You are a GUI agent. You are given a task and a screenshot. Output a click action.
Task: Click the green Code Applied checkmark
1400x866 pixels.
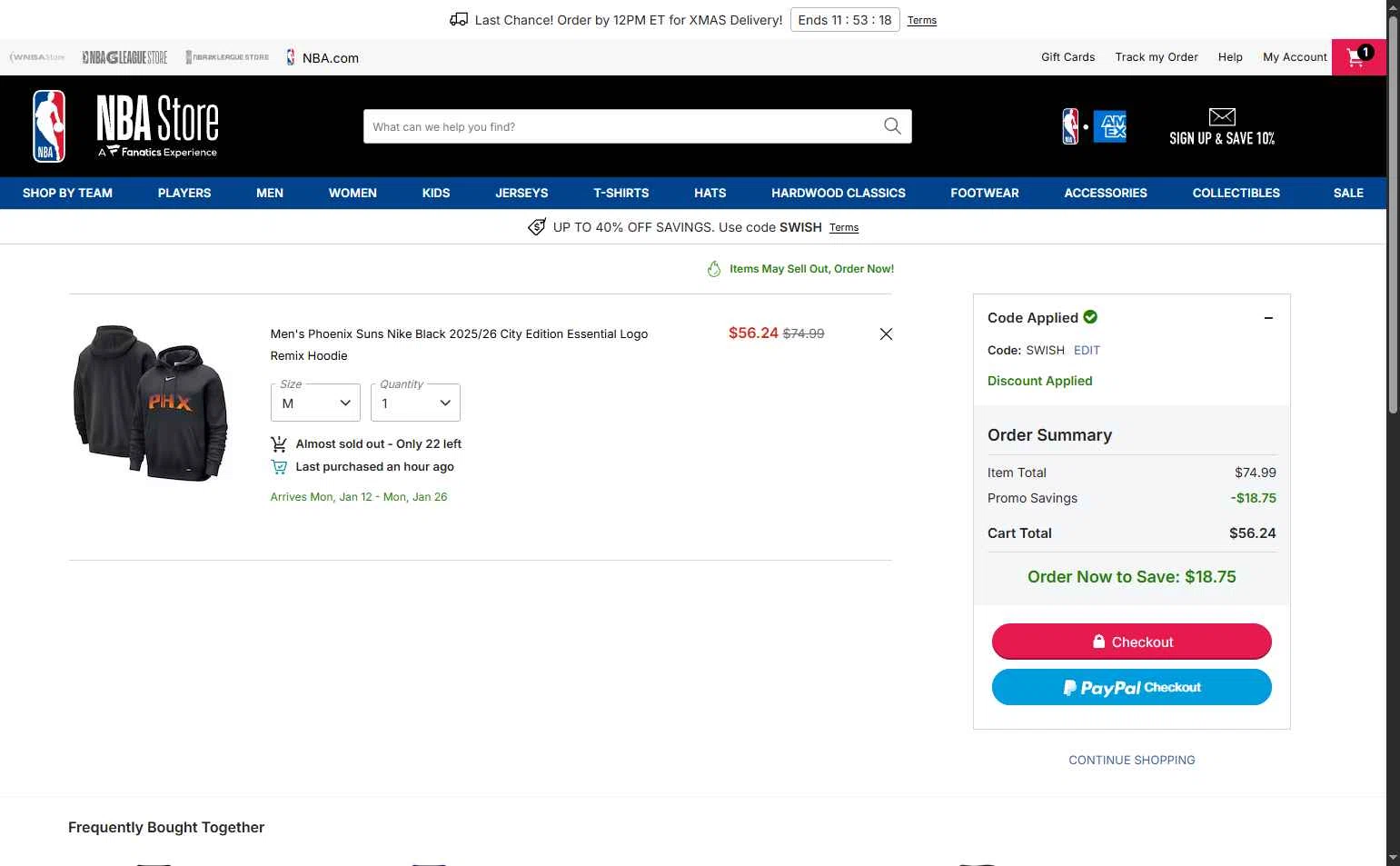tap(1090, 317)
